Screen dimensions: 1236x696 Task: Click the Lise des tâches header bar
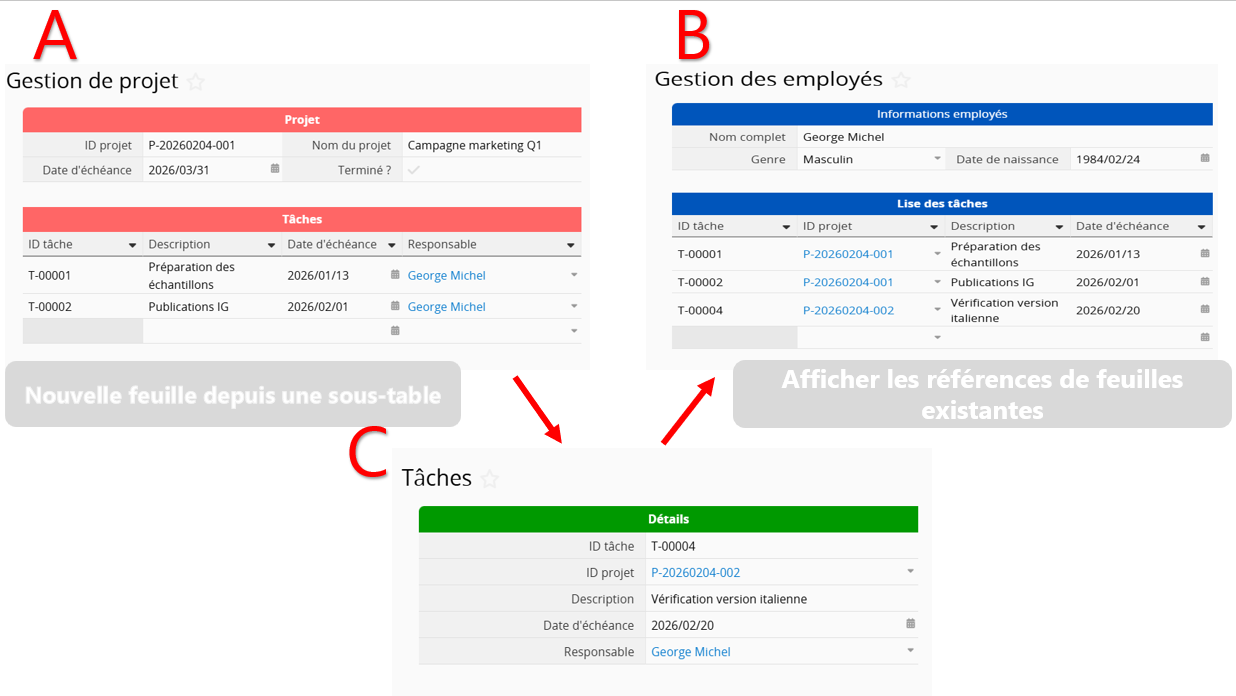(x=942, y=203)
